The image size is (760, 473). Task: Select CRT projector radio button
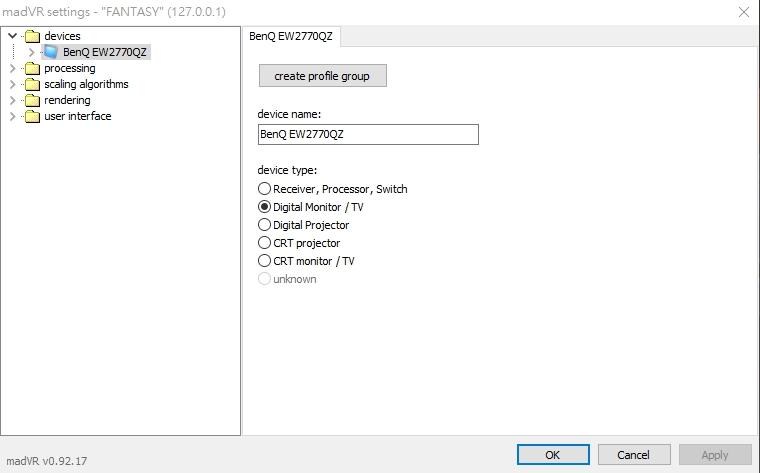265,243
